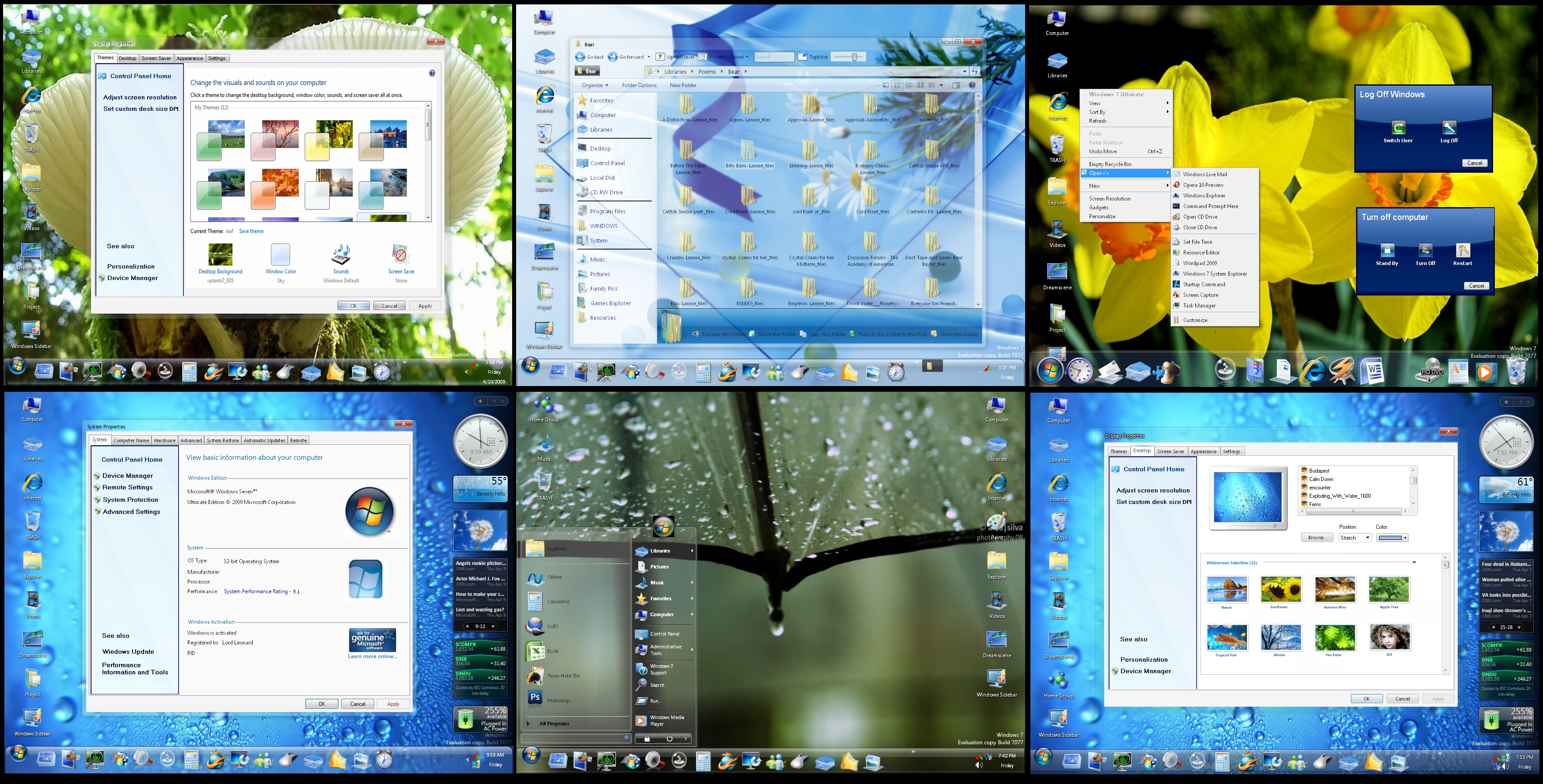The width and height of the screenshot is (1543, 784).
Task: Click the Stand By icon
Action: [x=1387, y=250]
